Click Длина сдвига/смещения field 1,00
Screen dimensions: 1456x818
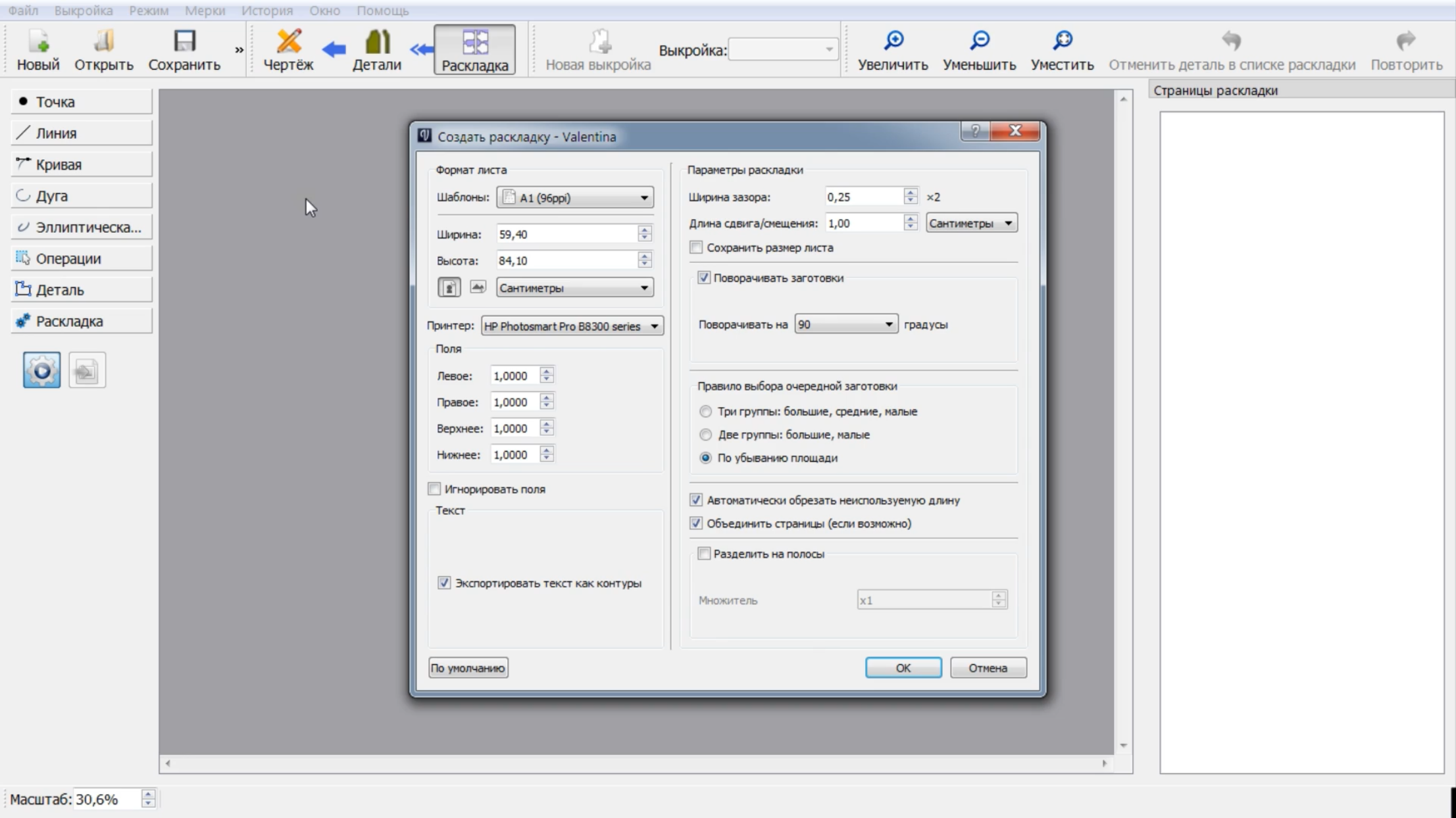[x=865, y=224]
